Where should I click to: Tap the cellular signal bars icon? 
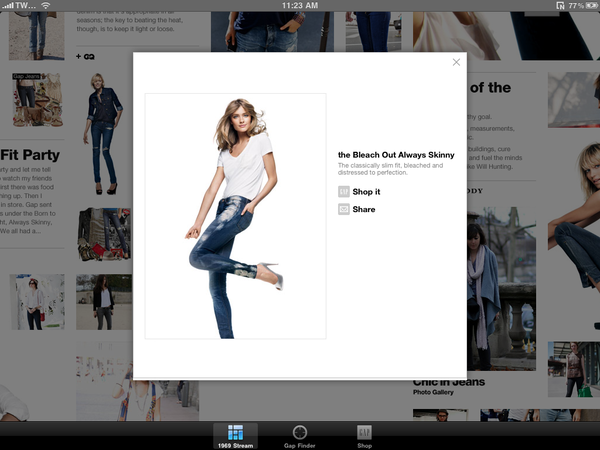coord(7,5)
